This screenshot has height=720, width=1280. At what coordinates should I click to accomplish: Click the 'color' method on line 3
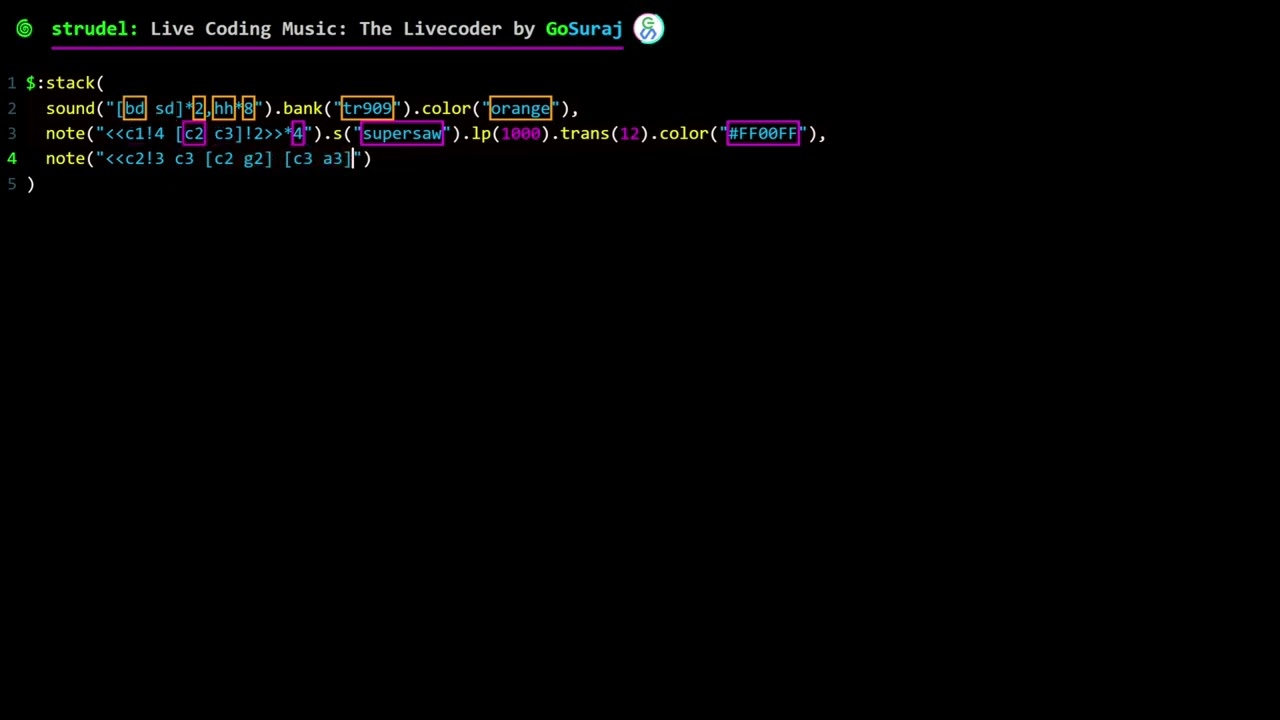683,133
